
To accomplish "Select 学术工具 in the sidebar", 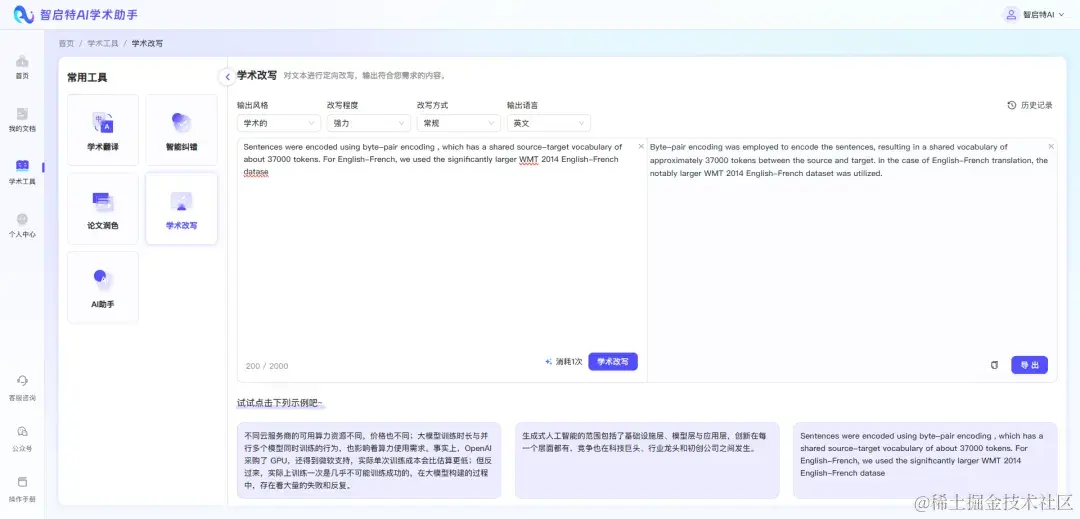I will coord(22,173).
